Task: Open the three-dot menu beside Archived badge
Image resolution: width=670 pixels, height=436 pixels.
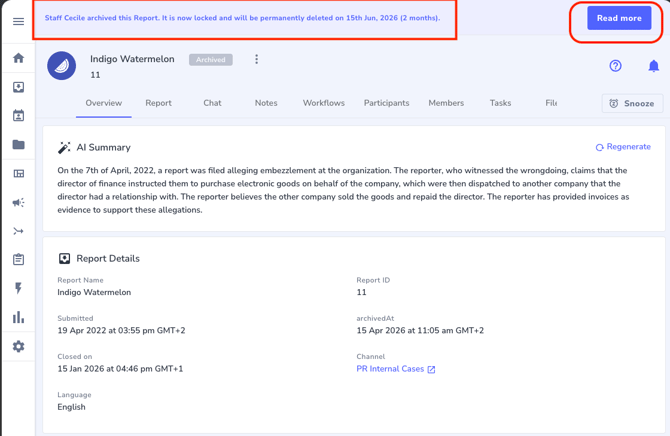Action: (x=256, y=60)
